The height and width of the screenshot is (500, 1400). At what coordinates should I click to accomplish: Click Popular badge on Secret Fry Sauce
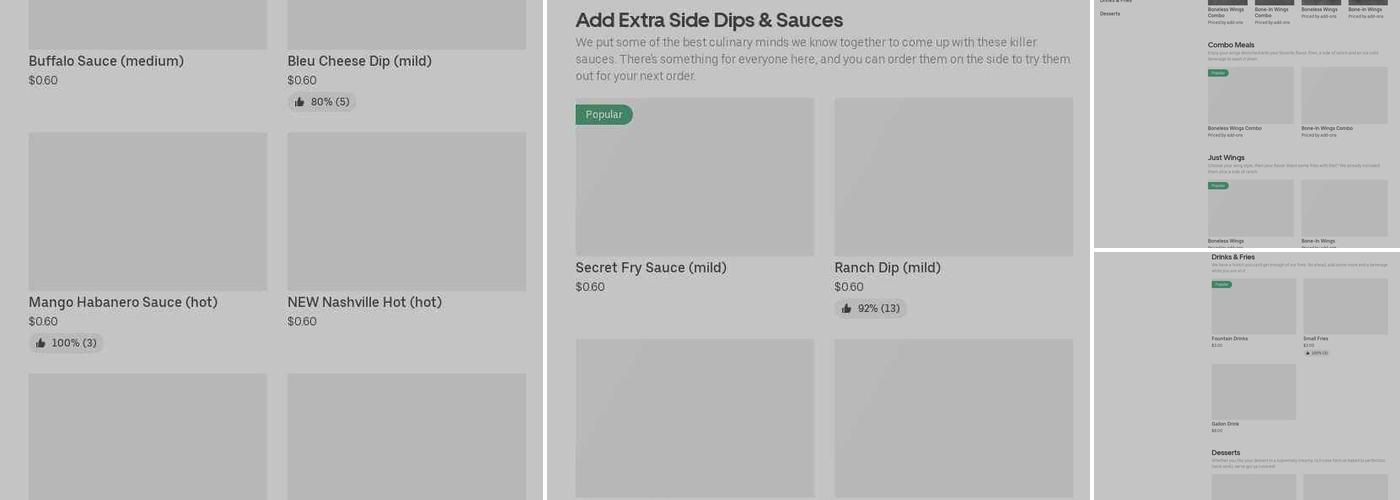[x=604, y=115]
